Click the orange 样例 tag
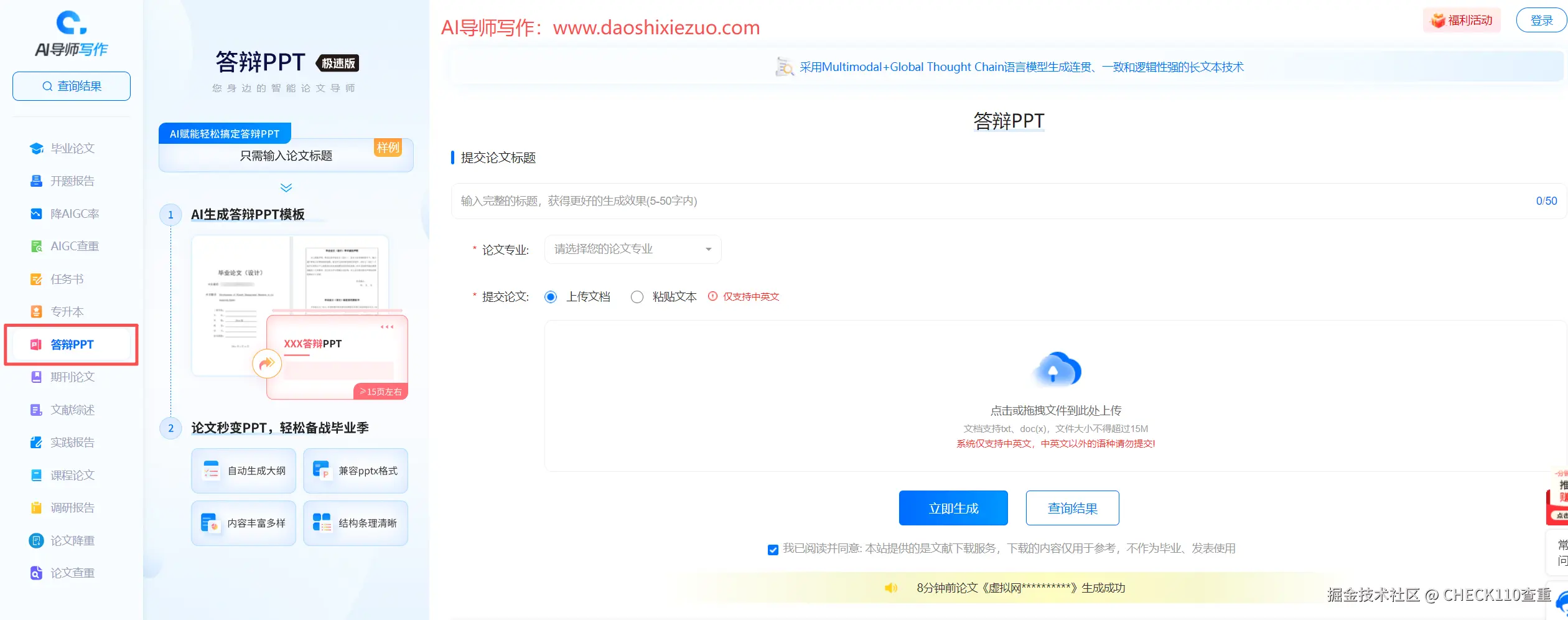1568x620 pixels. (x=388, y=148)
